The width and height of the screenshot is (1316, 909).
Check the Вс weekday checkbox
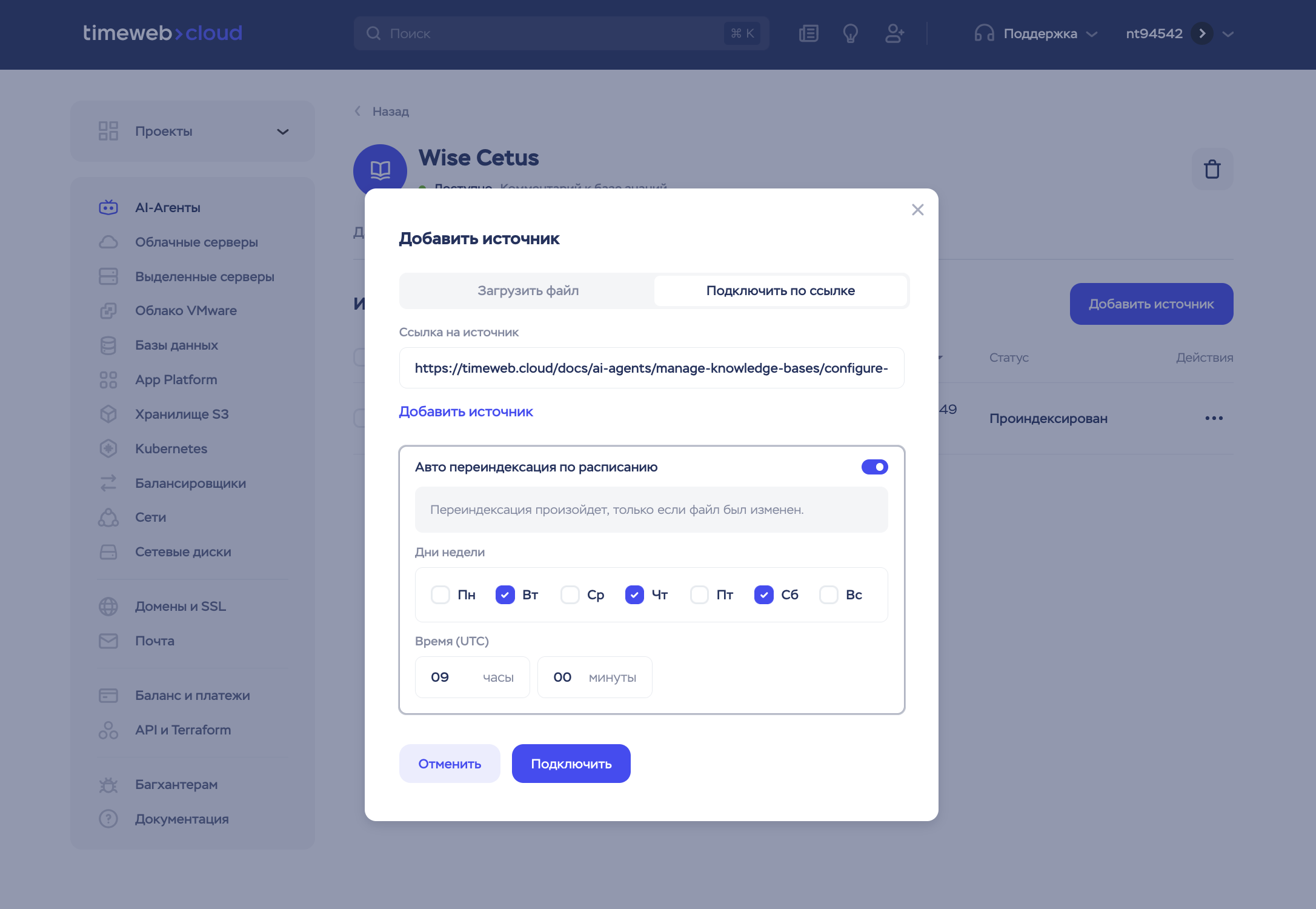[x=828, y=594]
